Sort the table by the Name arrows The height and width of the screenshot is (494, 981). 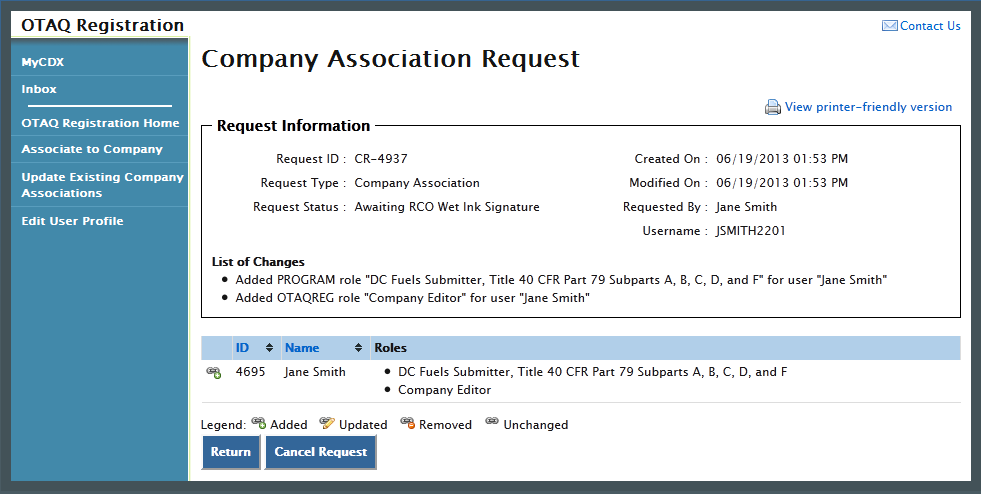point(358,348)
